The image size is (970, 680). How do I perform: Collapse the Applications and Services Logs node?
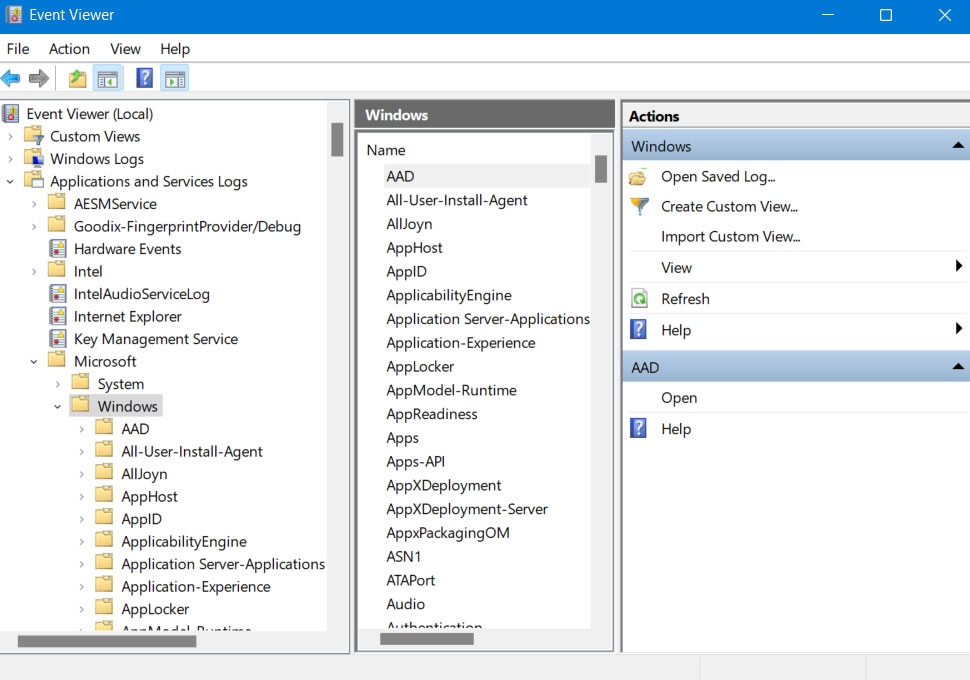(10, 181)
